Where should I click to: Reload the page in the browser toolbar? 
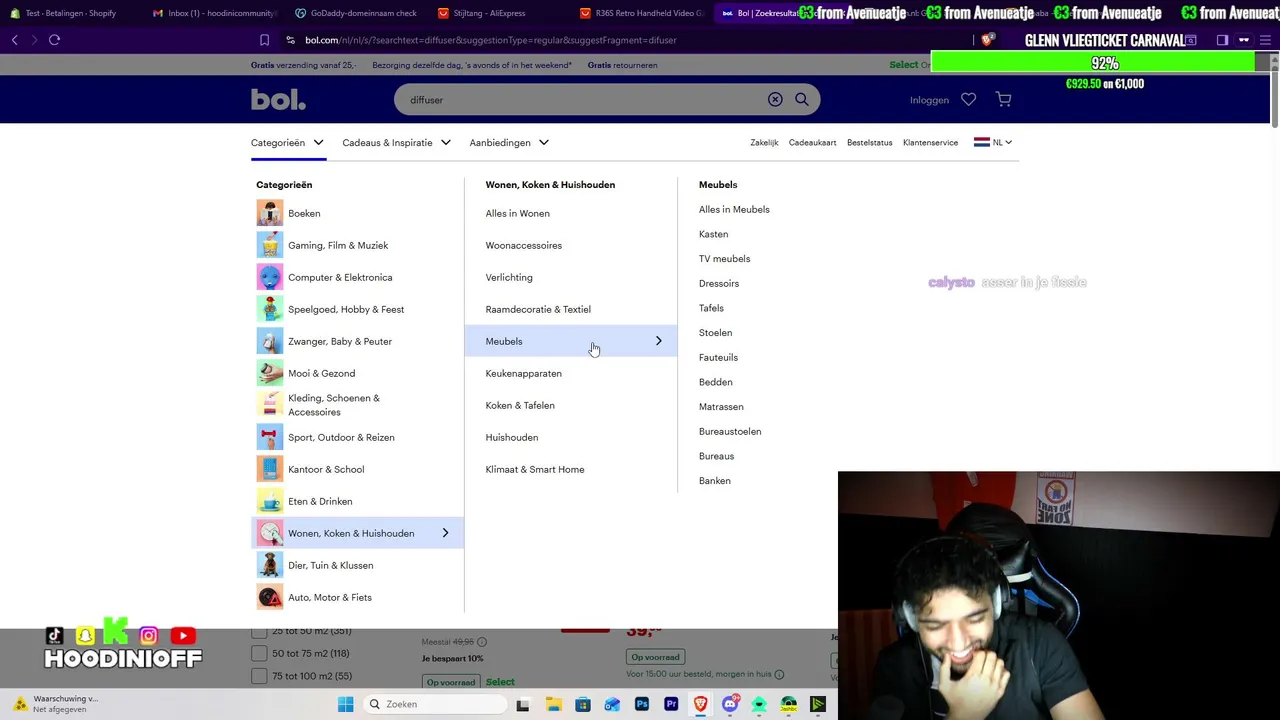pos(54,40)
